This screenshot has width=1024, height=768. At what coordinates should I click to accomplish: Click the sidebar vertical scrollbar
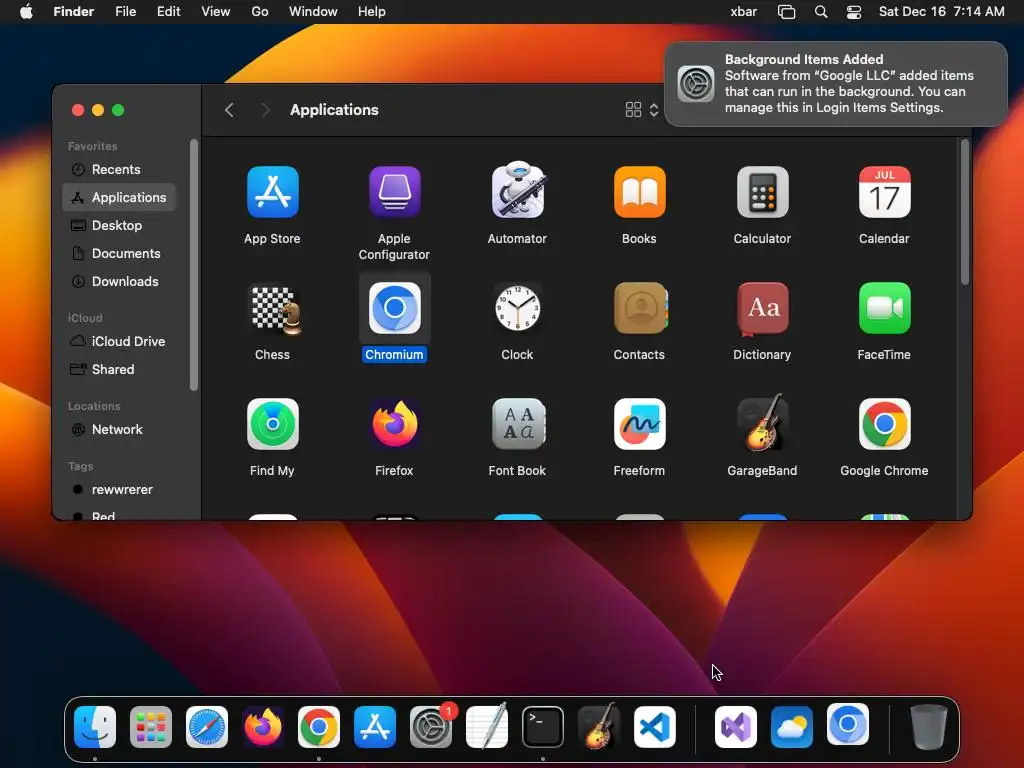[x=193, y=264]
